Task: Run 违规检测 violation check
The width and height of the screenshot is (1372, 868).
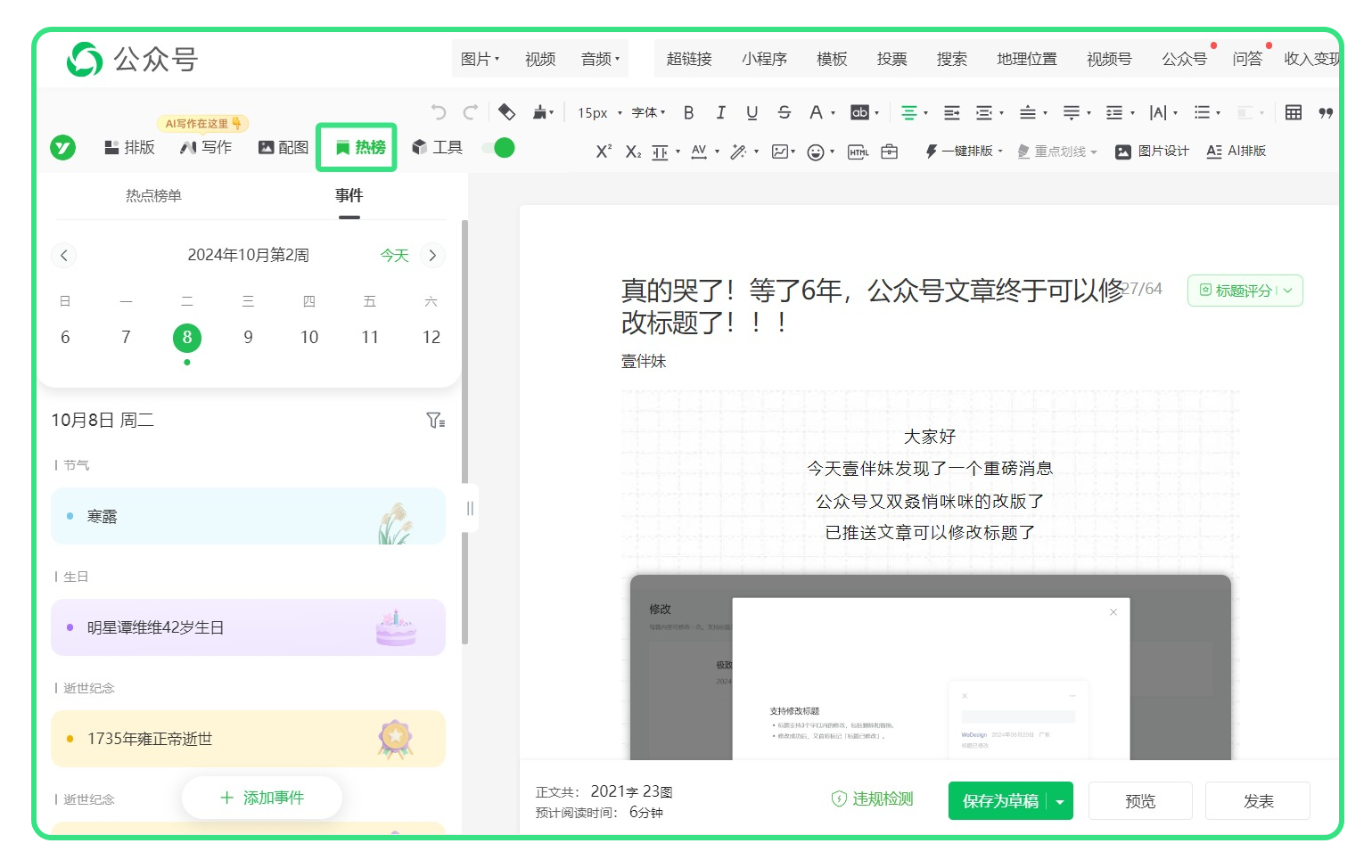Action: [872, 799]
